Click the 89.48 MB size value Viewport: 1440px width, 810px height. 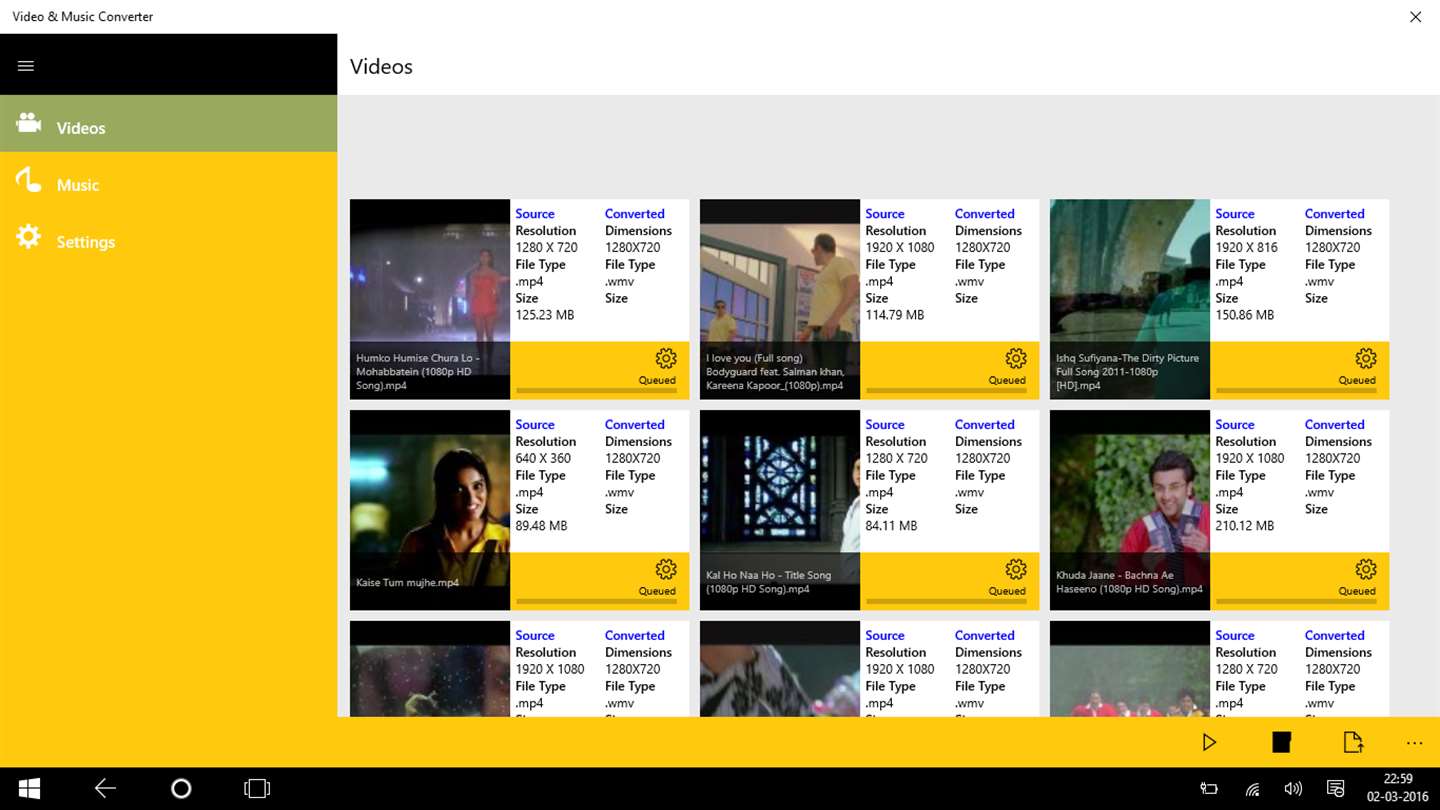541,526
